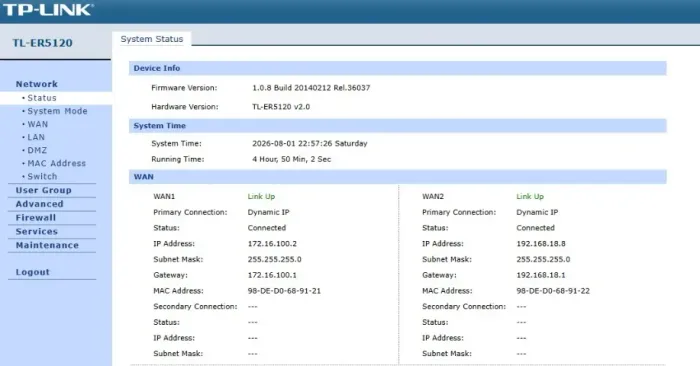Expand the Maintenance menu
The height and width of the screenshot is (366, 700).
[47, 245]
